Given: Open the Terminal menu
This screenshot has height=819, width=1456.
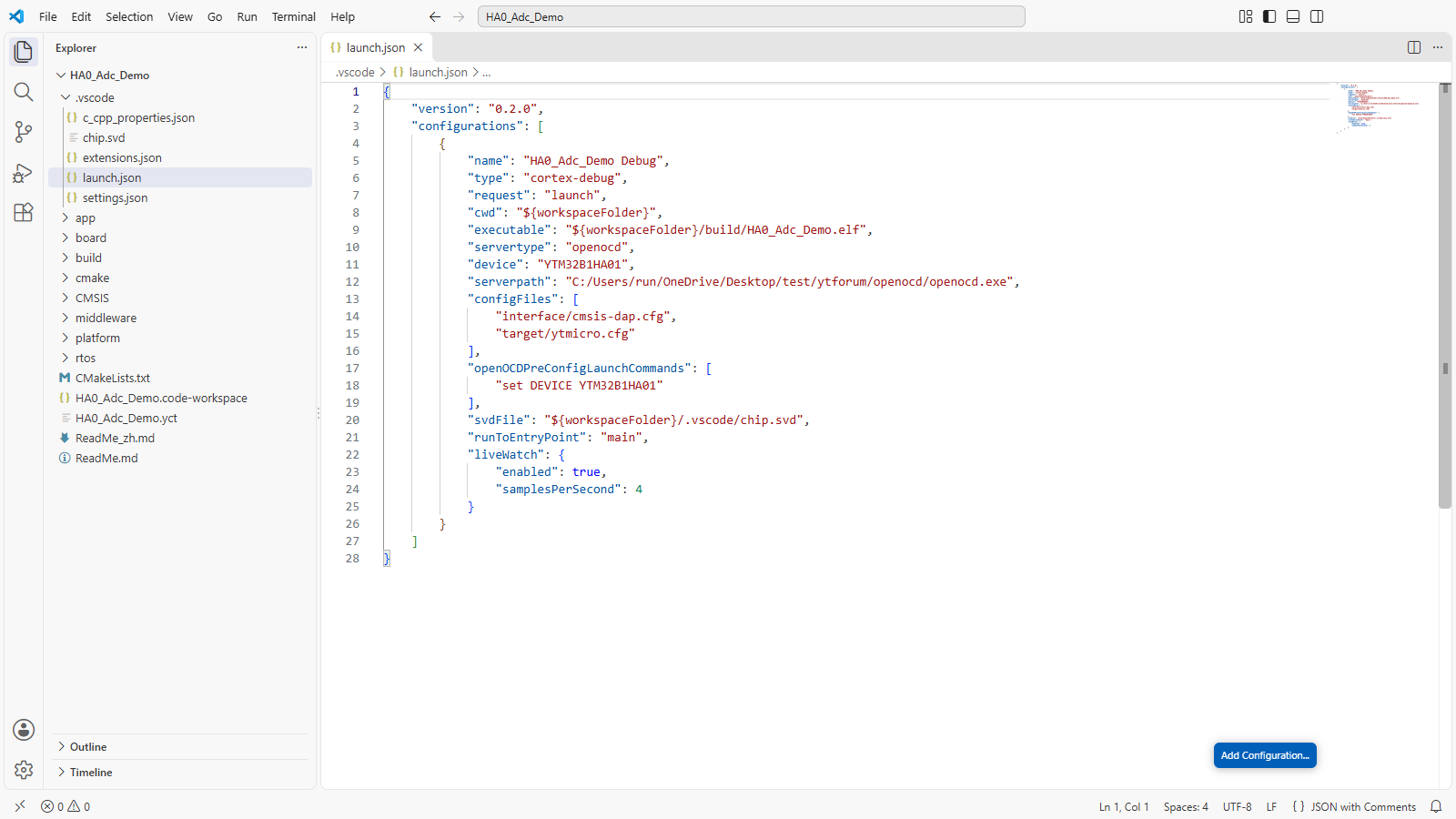Looking at the screenshot, I should click(294, 16).
